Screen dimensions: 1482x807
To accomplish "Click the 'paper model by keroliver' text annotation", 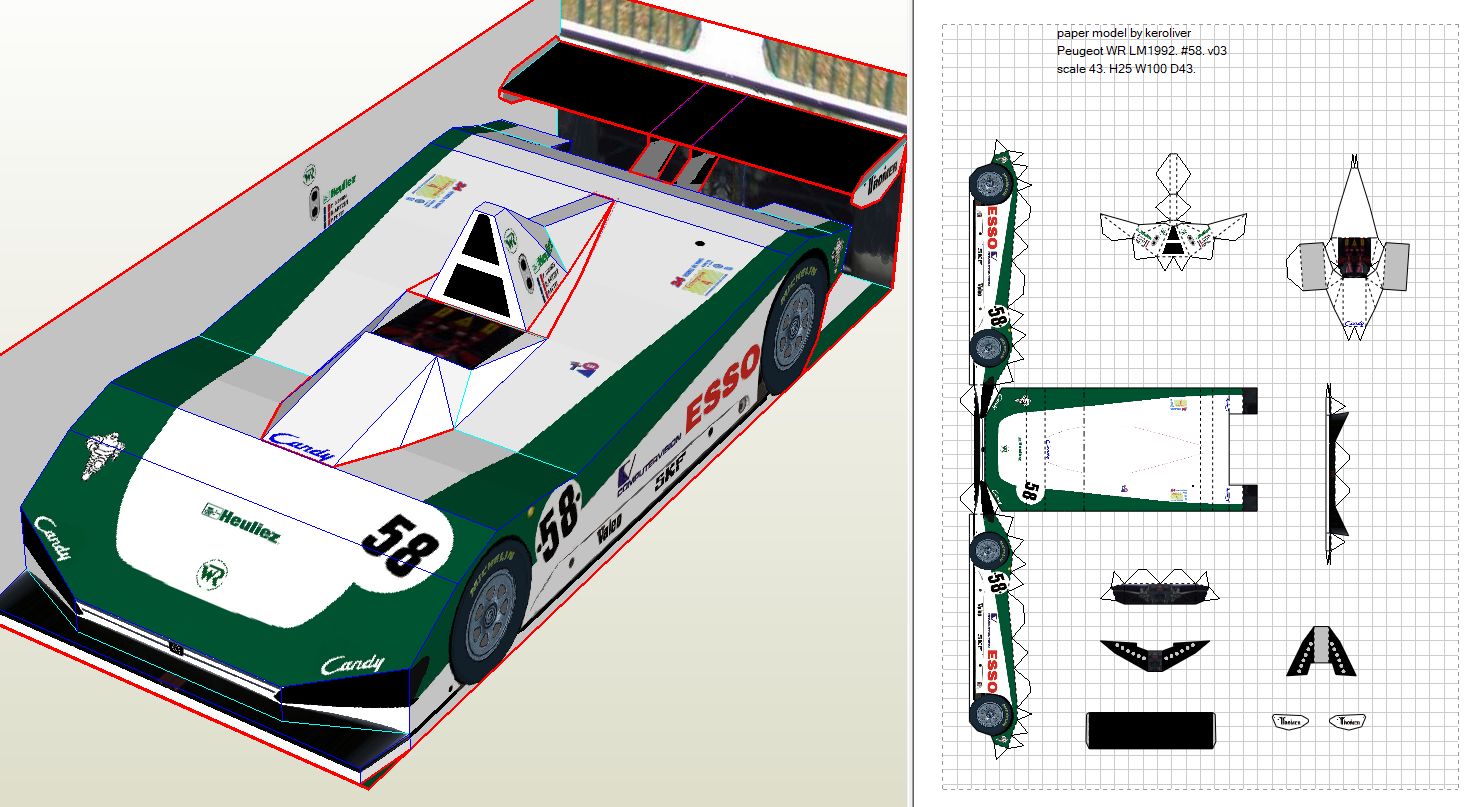I will pyautogui.click(x=1123, y=33).
